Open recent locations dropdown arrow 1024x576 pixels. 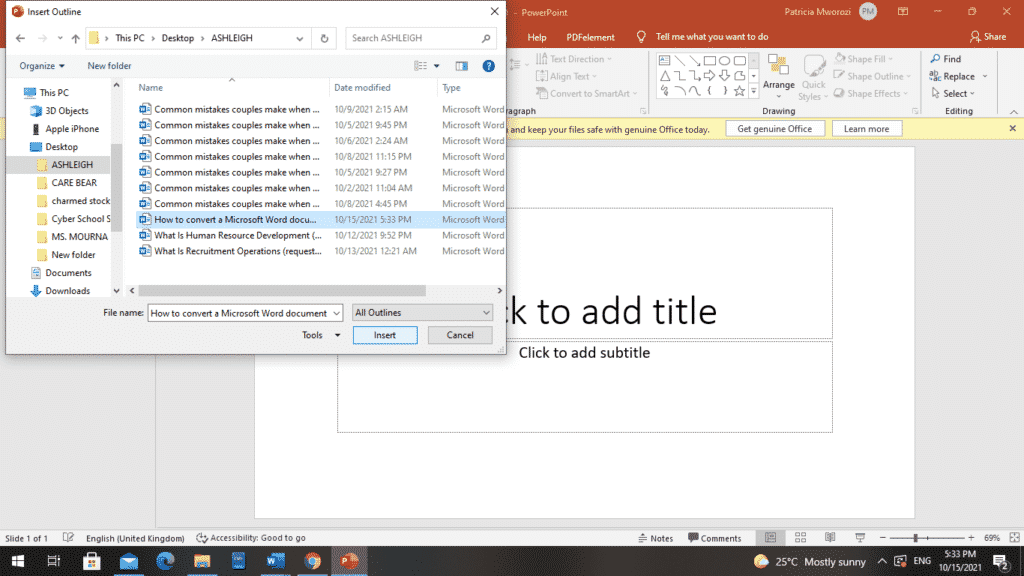(59, 39)
